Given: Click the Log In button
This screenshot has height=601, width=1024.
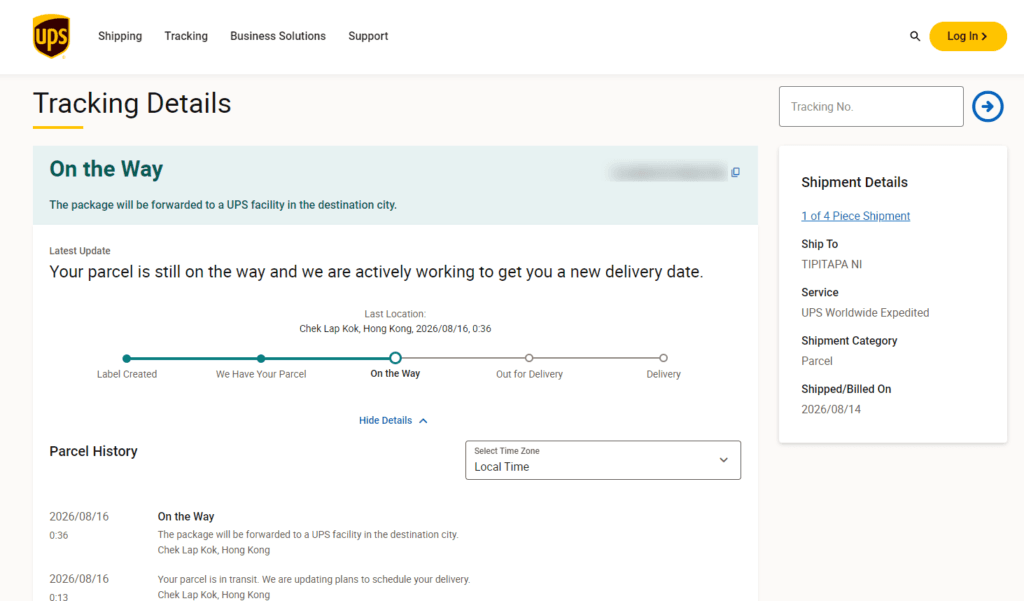Looking at the screenshot, I should click(968, 36).
